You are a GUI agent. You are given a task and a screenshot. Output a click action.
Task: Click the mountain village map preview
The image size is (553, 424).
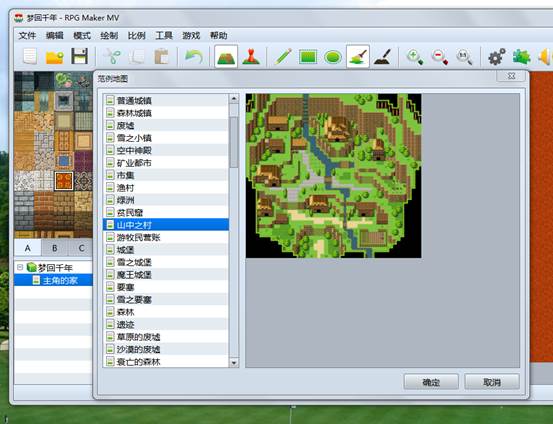click(x=333, y=176)
